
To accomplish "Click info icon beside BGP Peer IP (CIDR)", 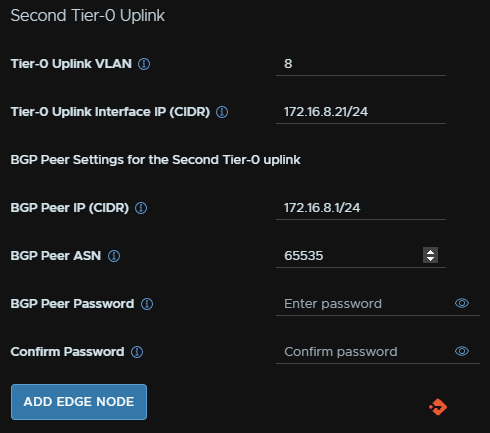I will (141, 208).
